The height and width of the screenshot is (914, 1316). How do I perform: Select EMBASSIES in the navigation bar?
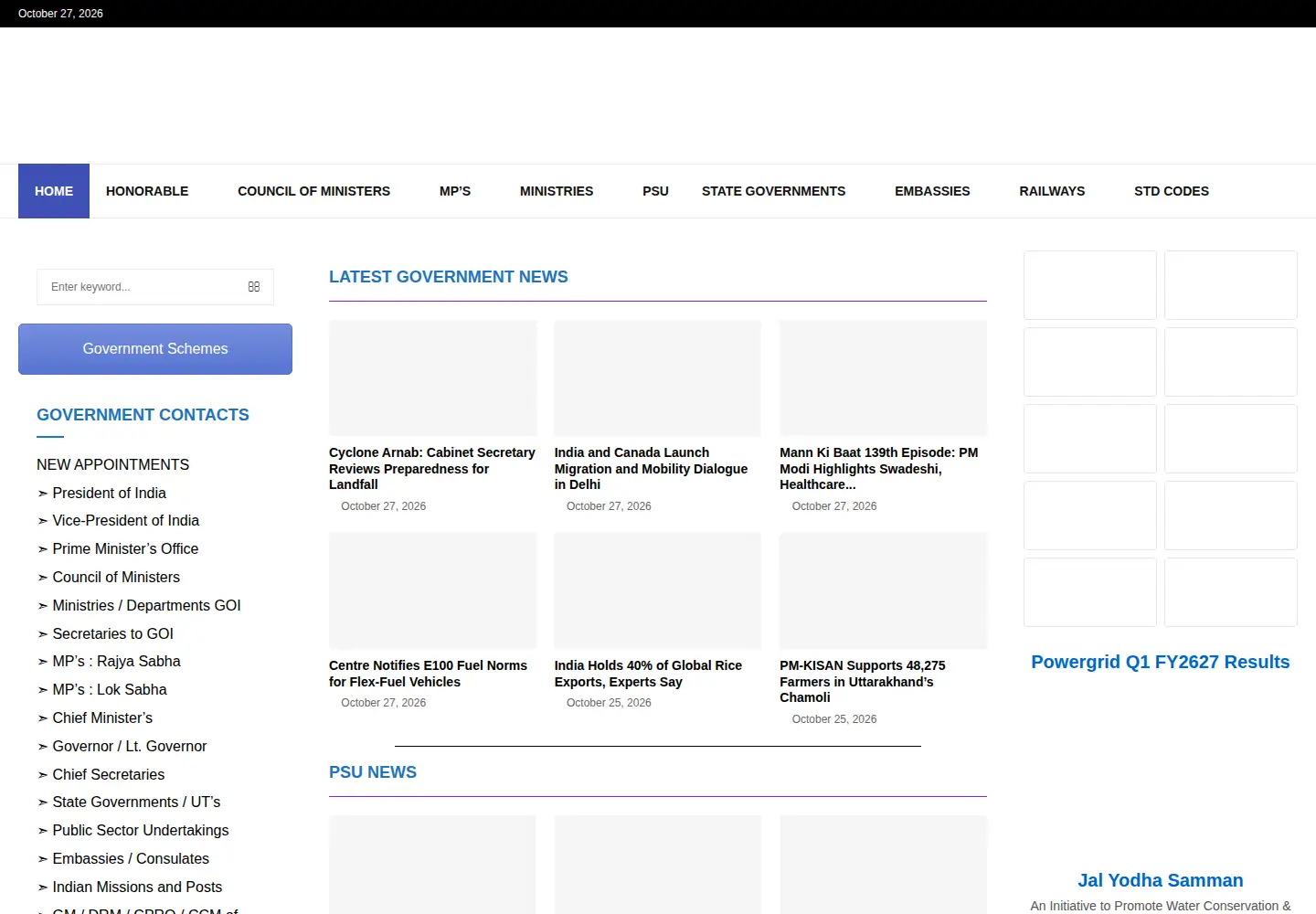pyautogui.click(x=932, y=191)
